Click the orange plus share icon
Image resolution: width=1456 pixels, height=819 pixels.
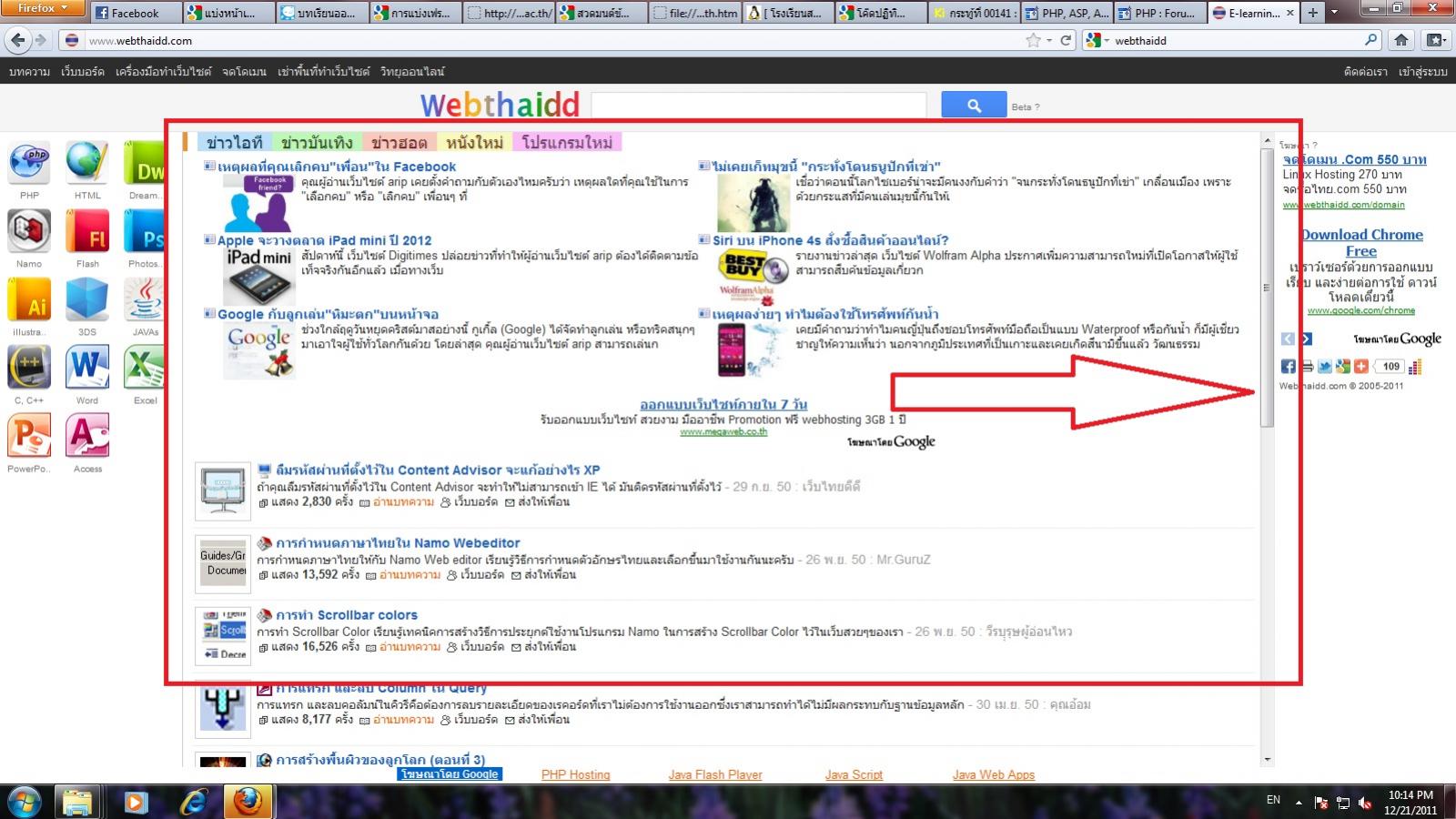(x=1360, y=366)
